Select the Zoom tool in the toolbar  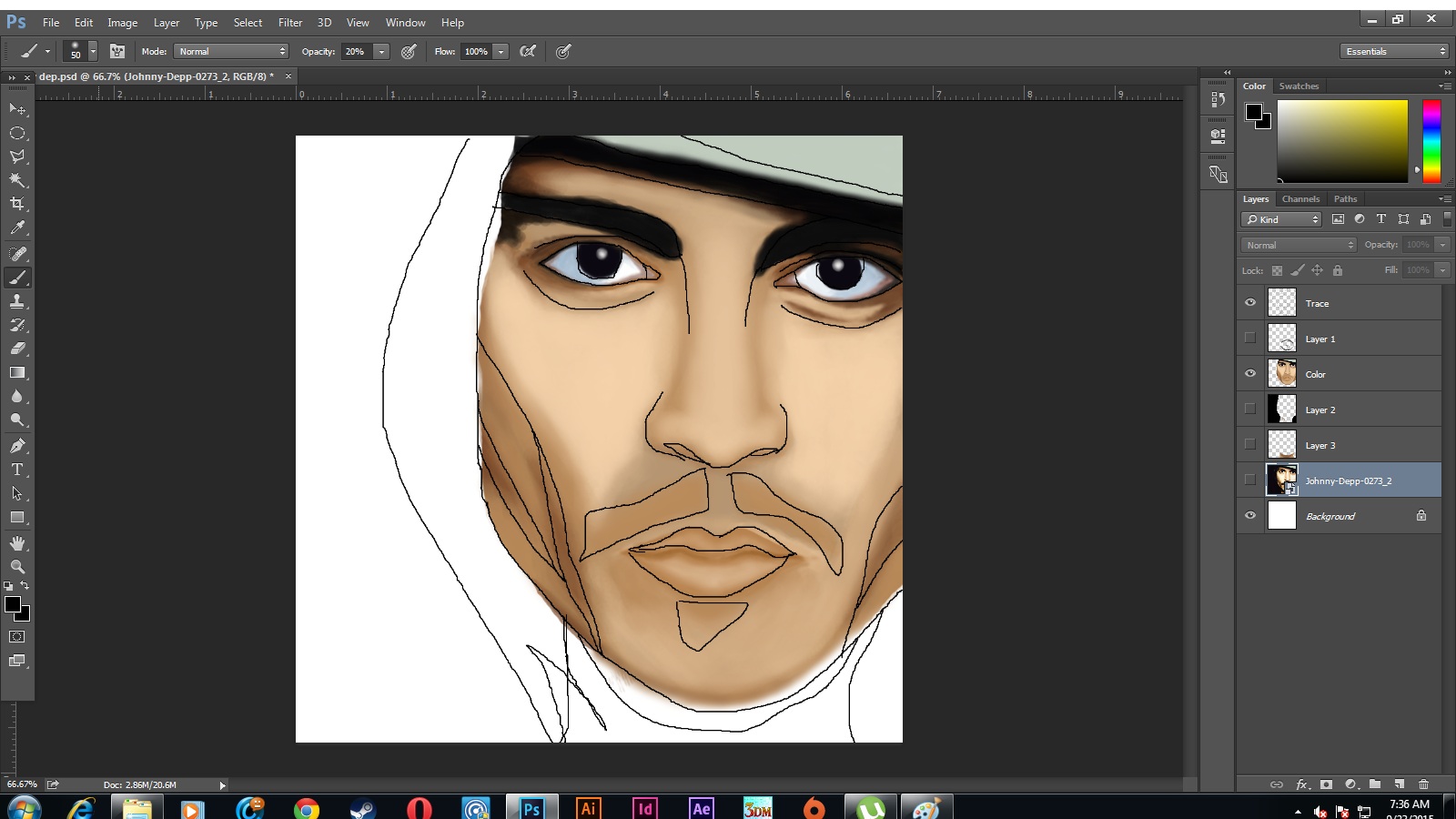(17, 566)
